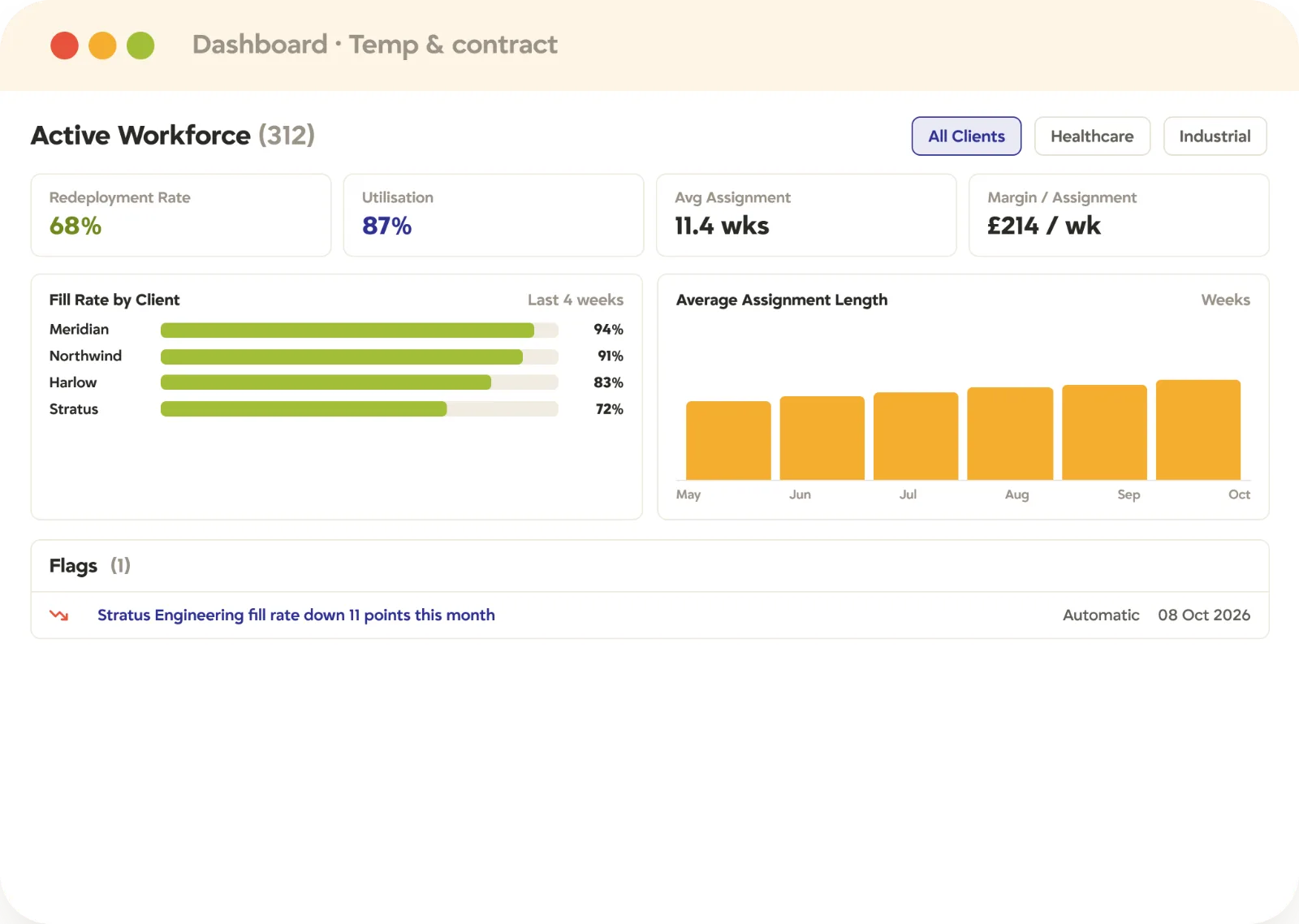Open the Margin / Assignment £214 card
This screenshot has width=1299, height=924.
[x=1119, y=215]
